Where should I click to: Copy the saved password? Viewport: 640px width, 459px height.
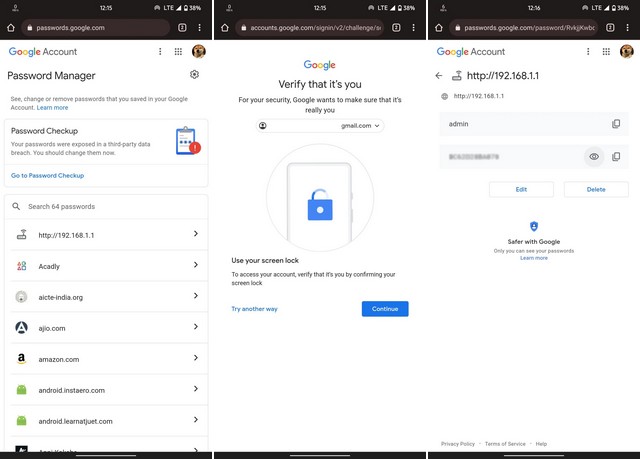pos(616,157)
